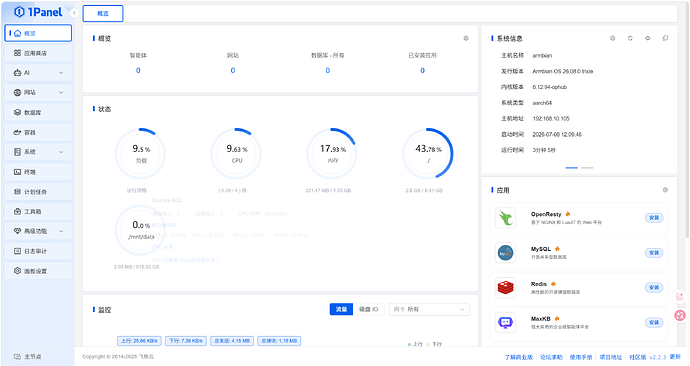Expand the AI menu chevron
The height and width of the screenshot is (366, 690).
[61, 73]
